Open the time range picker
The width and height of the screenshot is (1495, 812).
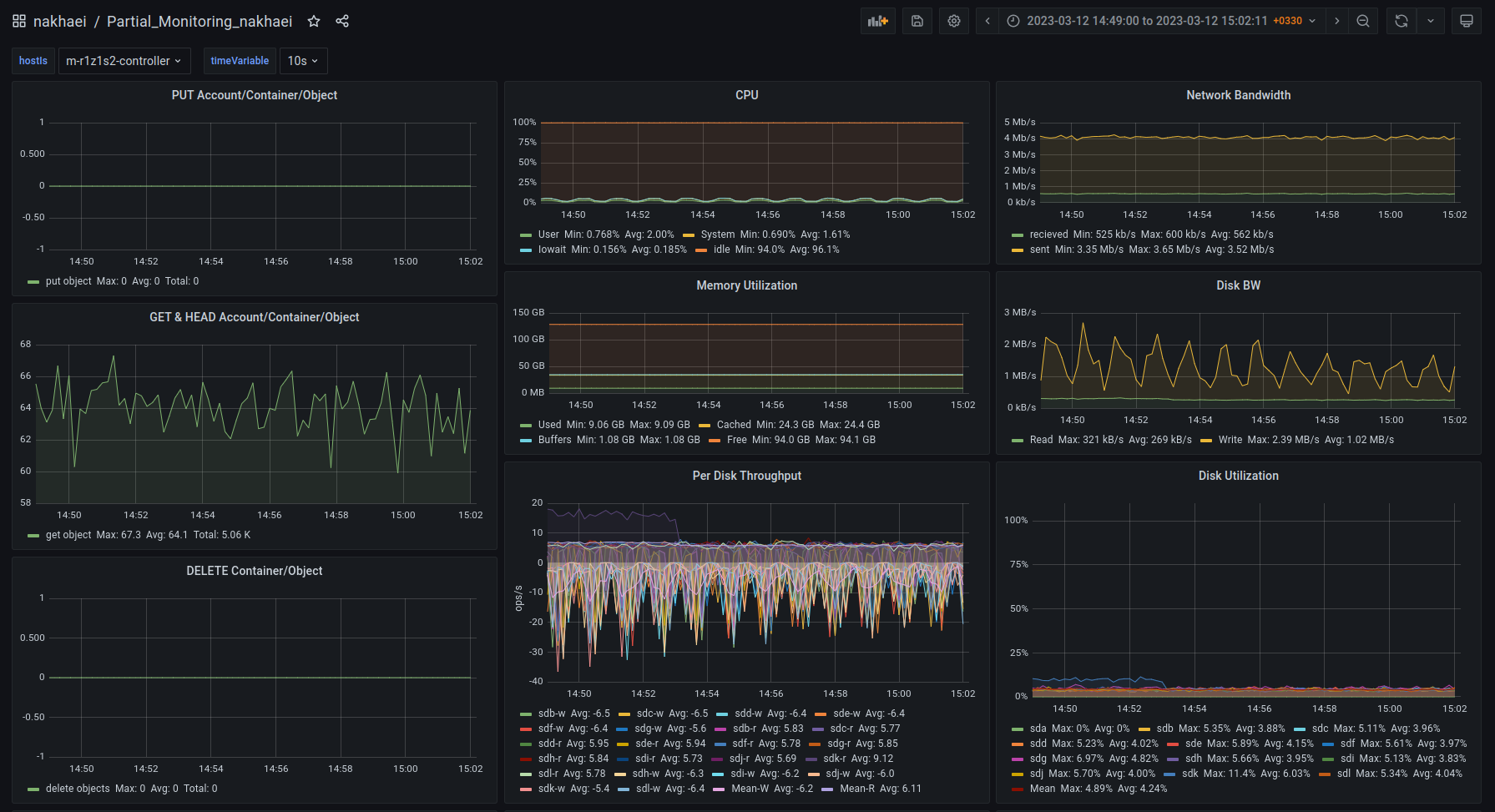(x=1162, y=21)
